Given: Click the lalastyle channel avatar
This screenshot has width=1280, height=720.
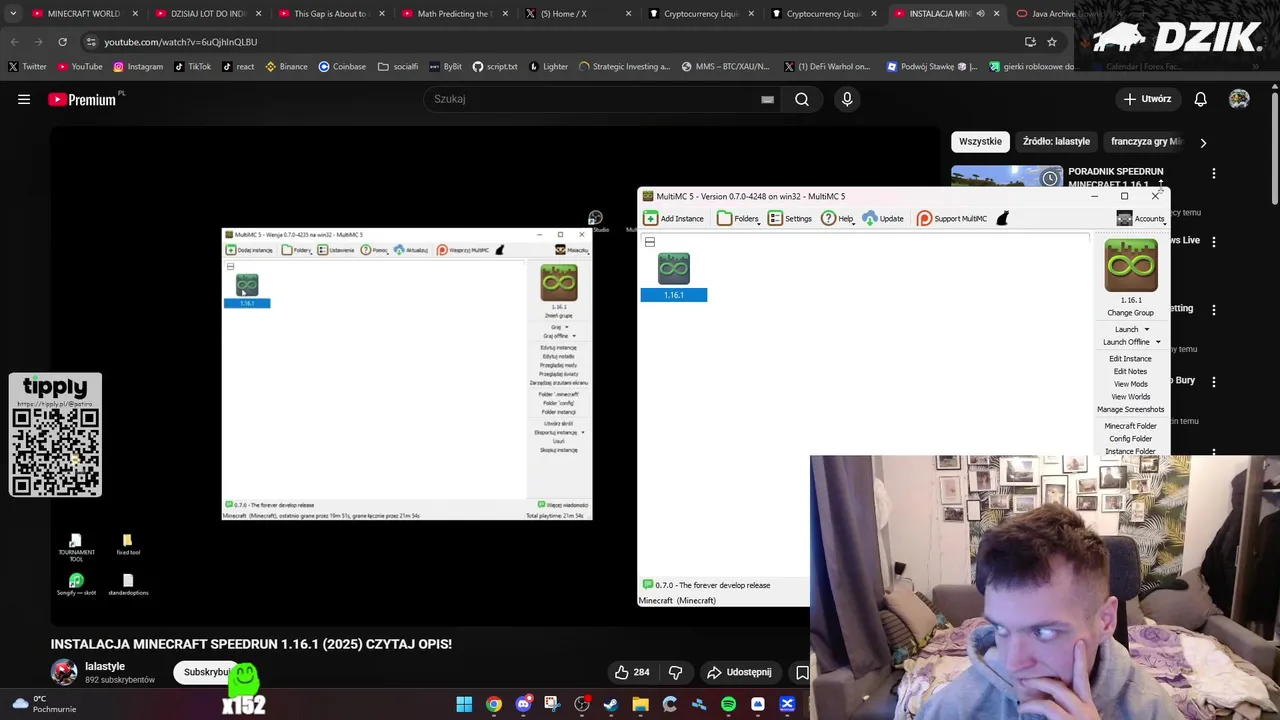Looking at the screenshot, I should tap(64, 672).
